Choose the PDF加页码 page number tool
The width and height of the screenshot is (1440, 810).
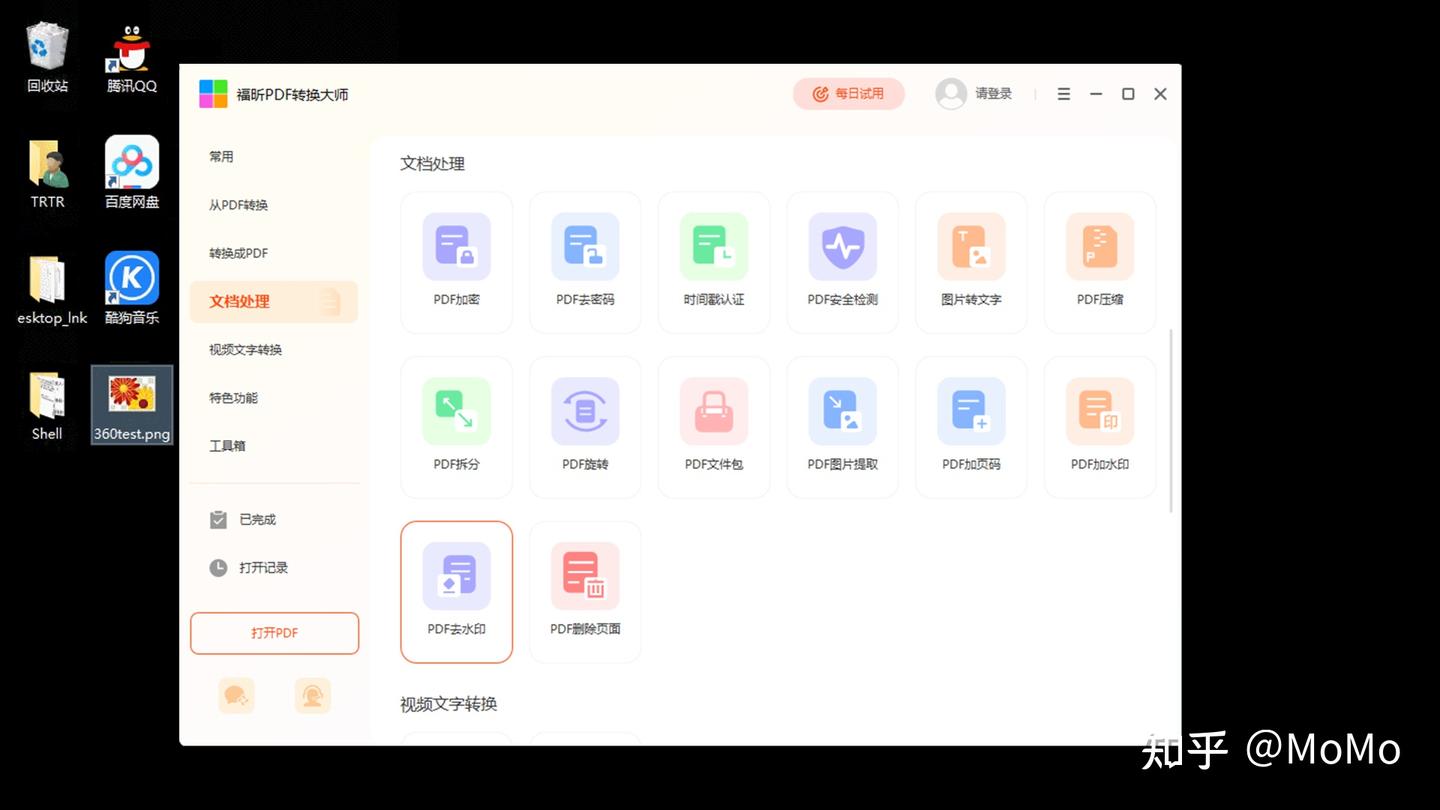[x=971, y=427]
